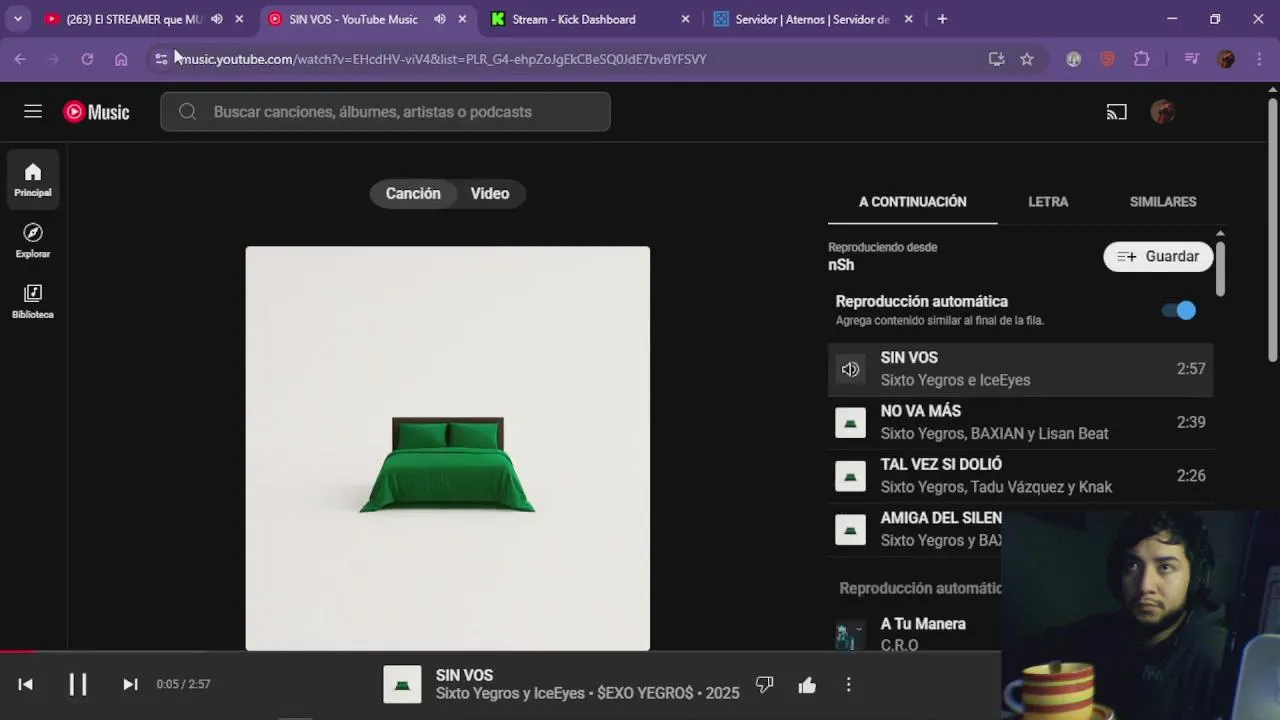Click the song progress bar
The height and width of the screenshot is (720, 1280).
pyautogui.click(x=500, y=652)
